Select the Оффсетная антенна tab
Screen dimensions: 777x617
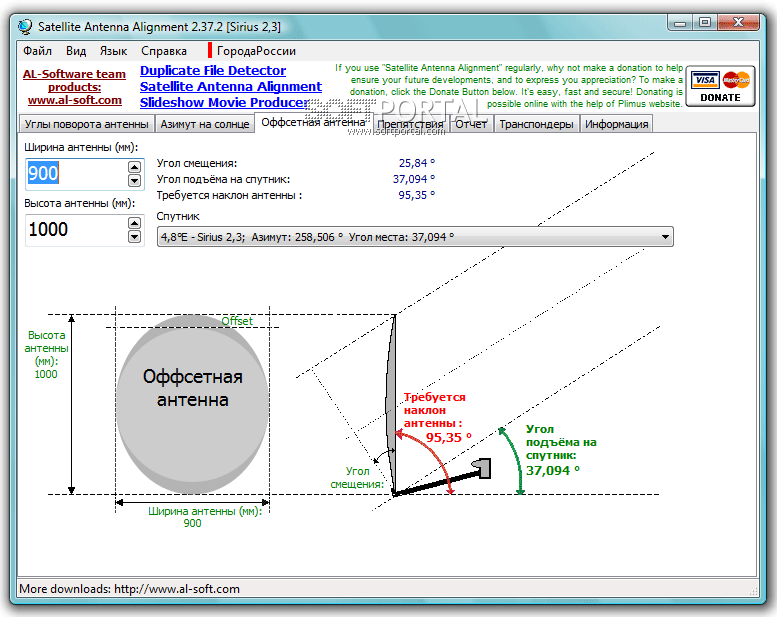[313, 122]
